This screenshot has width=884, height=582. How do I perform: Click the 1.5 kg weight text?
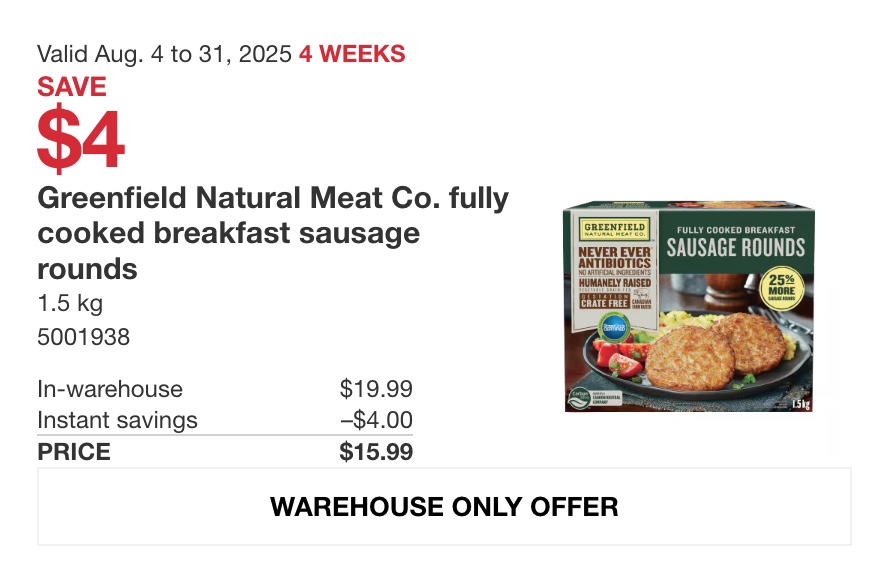(70, 303)
